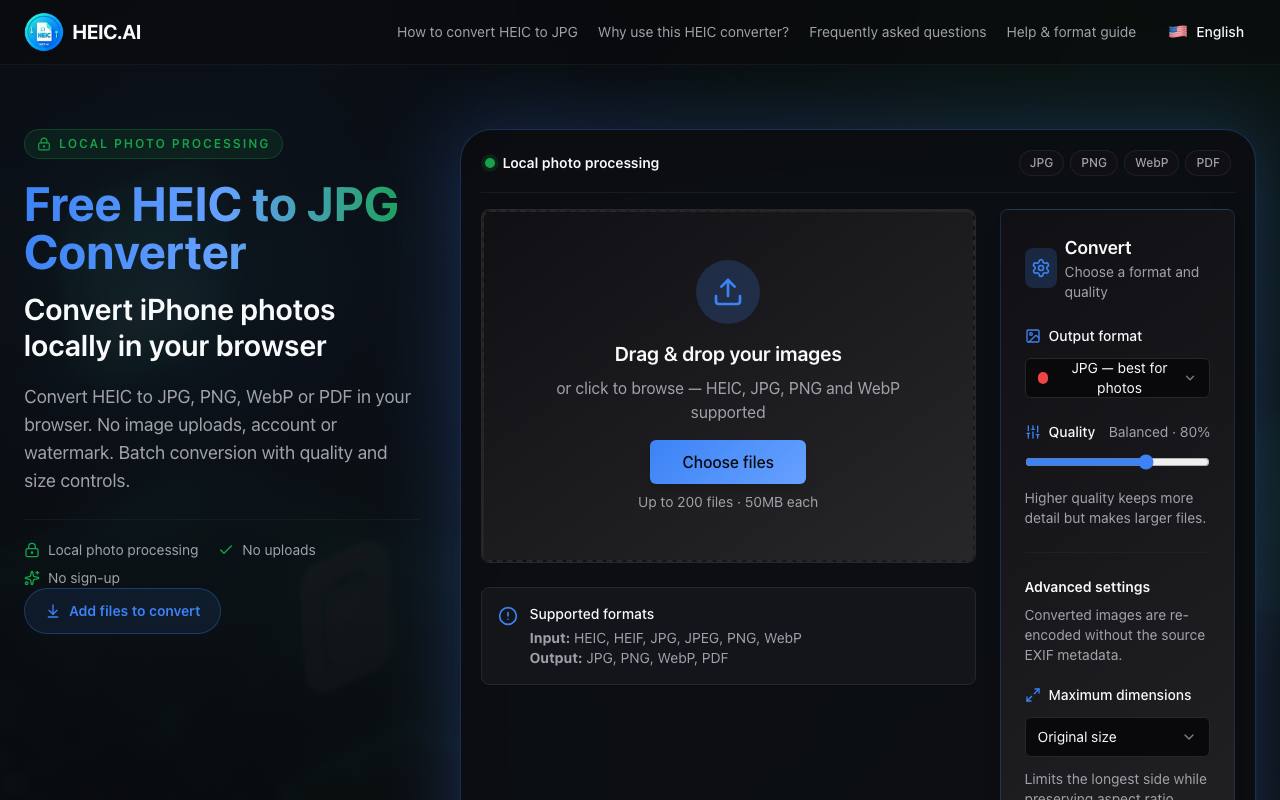The height and width of the screenshot is (800, 1280).
Task: Click the US flag language icon
Action: click(1178, 32)
